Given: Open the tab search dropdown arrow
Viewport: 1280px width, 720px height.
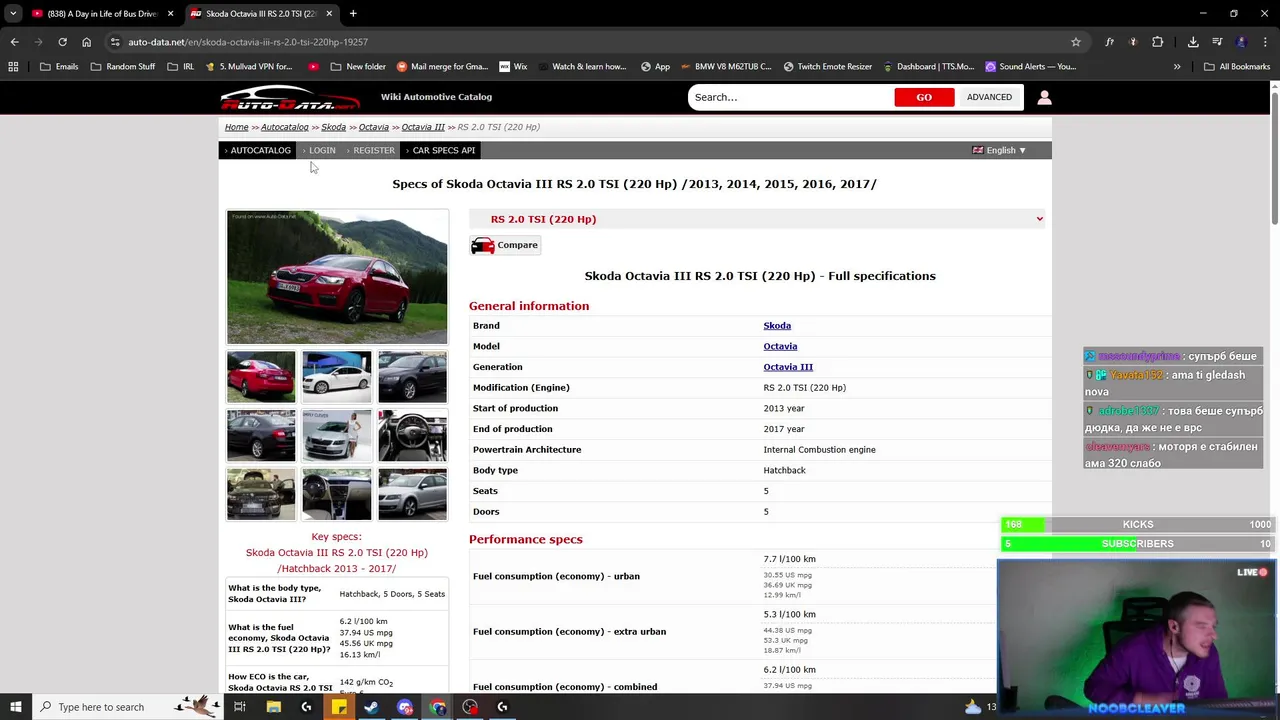Looking at the screenshot, I should (x=13, y=13).
